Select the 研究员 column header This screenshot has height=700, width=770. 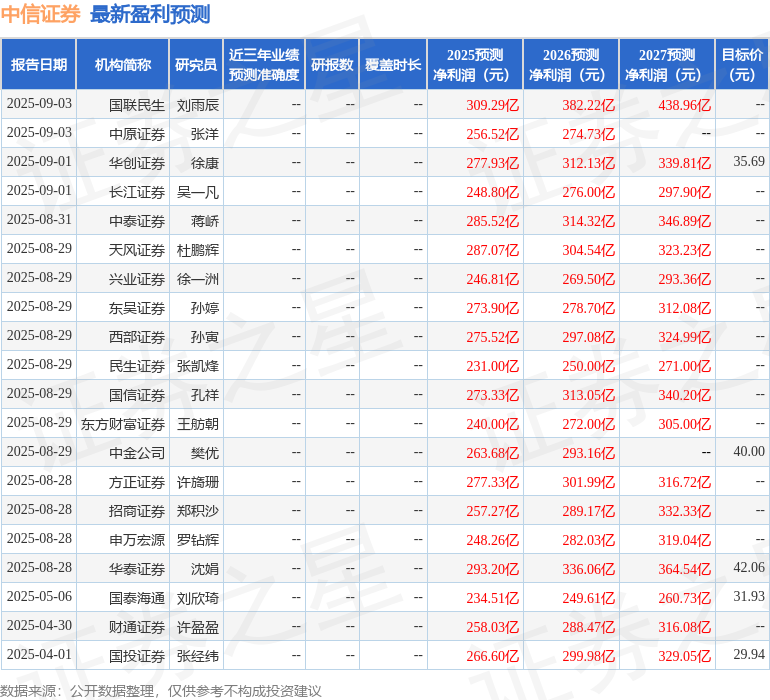(196, 64)
